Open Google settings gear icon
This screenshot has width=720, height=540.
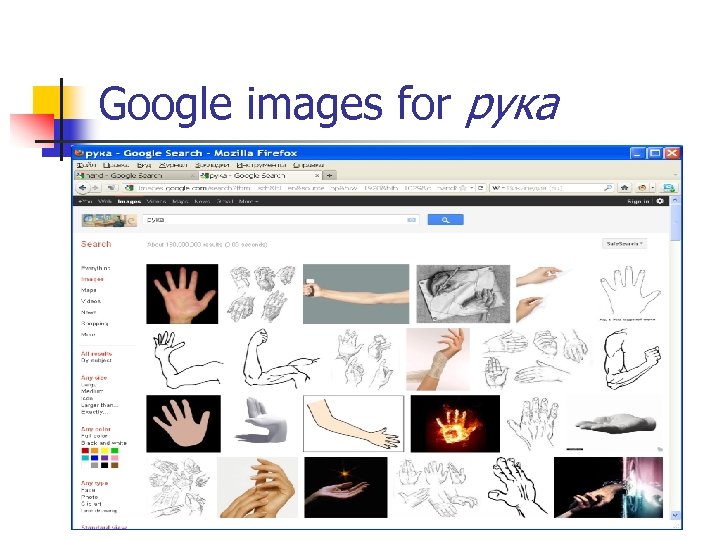click(660, 201)
